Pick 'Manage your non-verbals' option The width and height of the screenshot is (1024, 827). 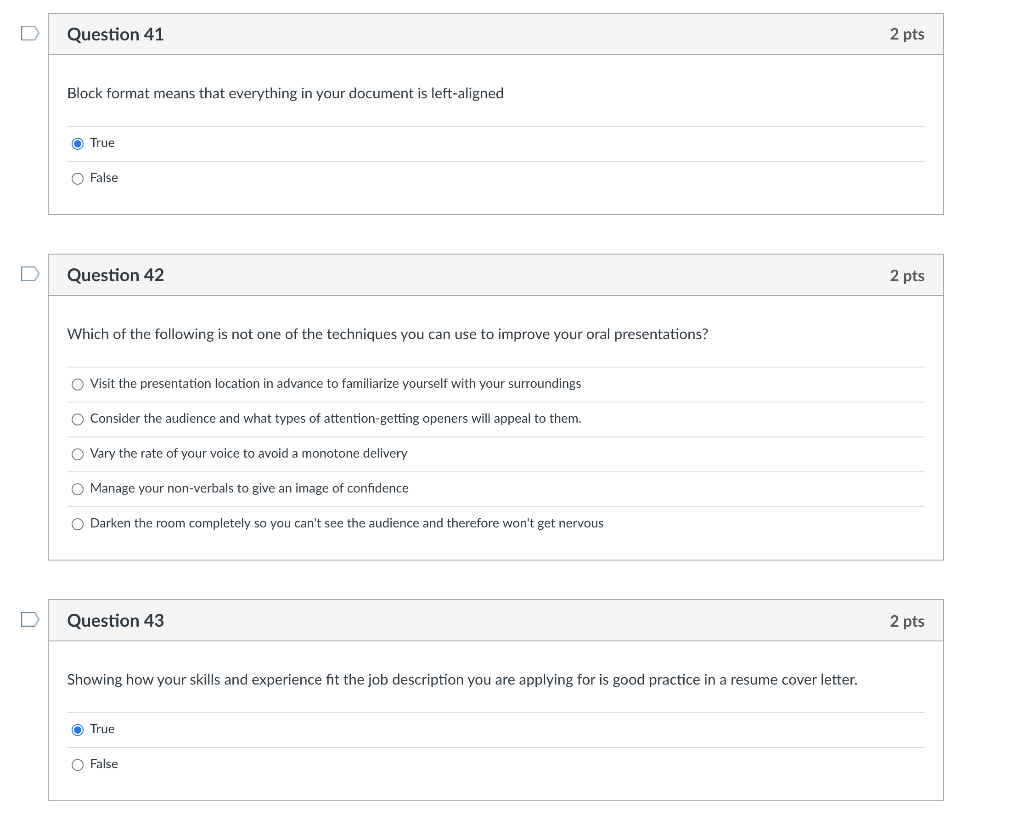coord(78,489)
